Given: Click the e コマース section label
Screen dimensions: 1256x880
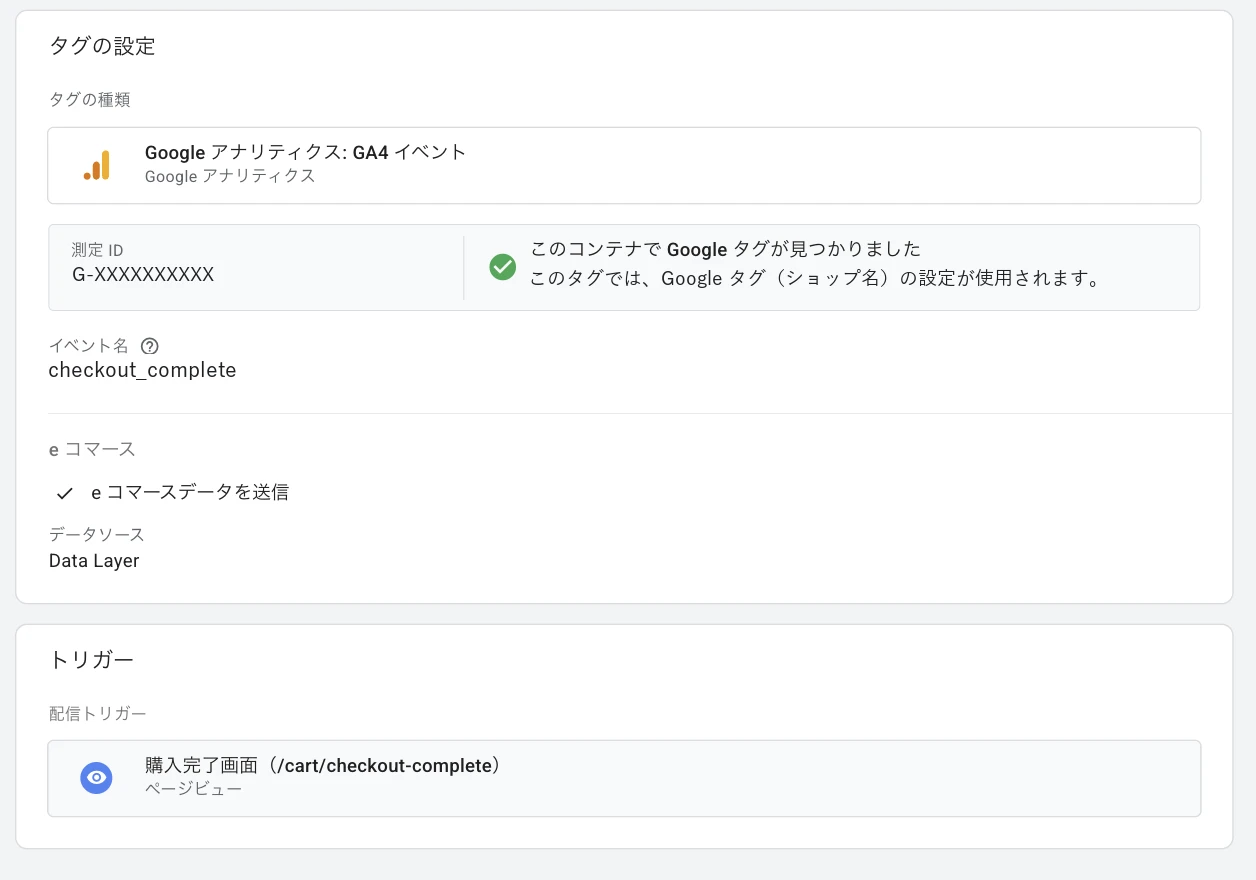Looking at the screenshot, I should click(92, 450).
